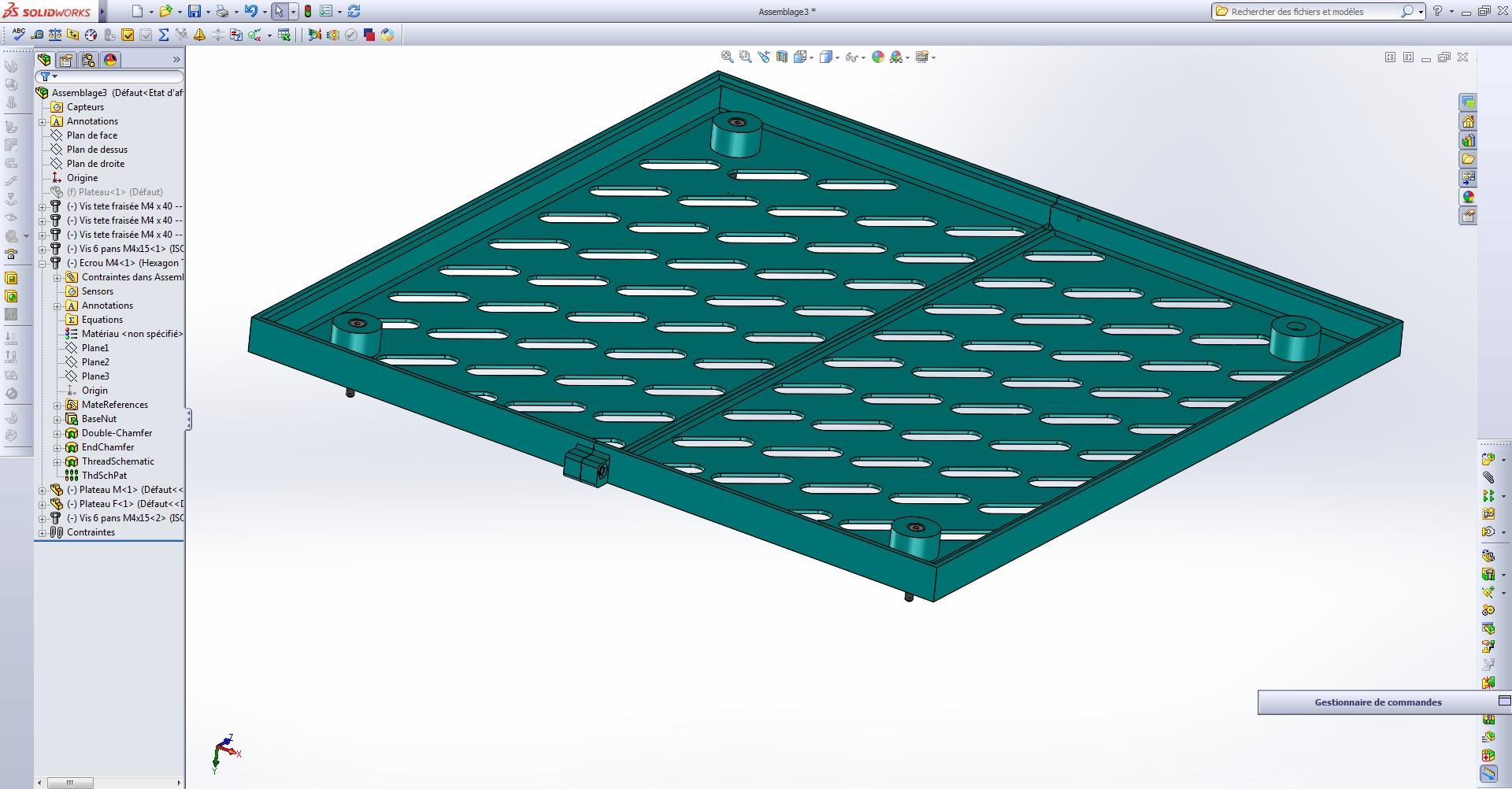Click the Open file folder icon
This screenshot has width=1512, height=789.
165,11
